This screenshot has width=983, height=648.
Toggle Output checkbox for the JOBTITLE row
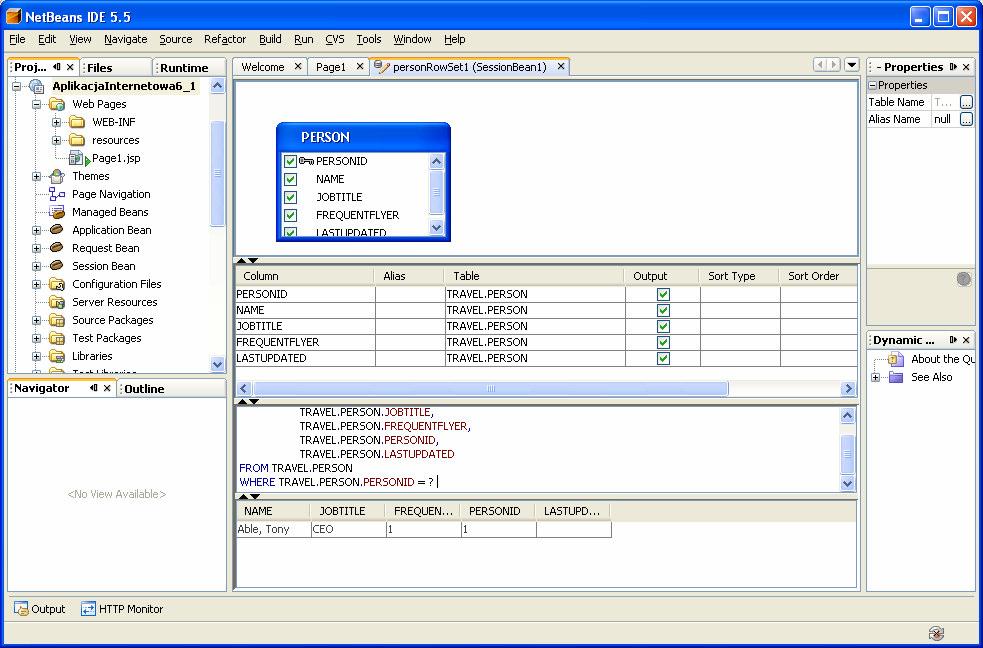(663, 327)
